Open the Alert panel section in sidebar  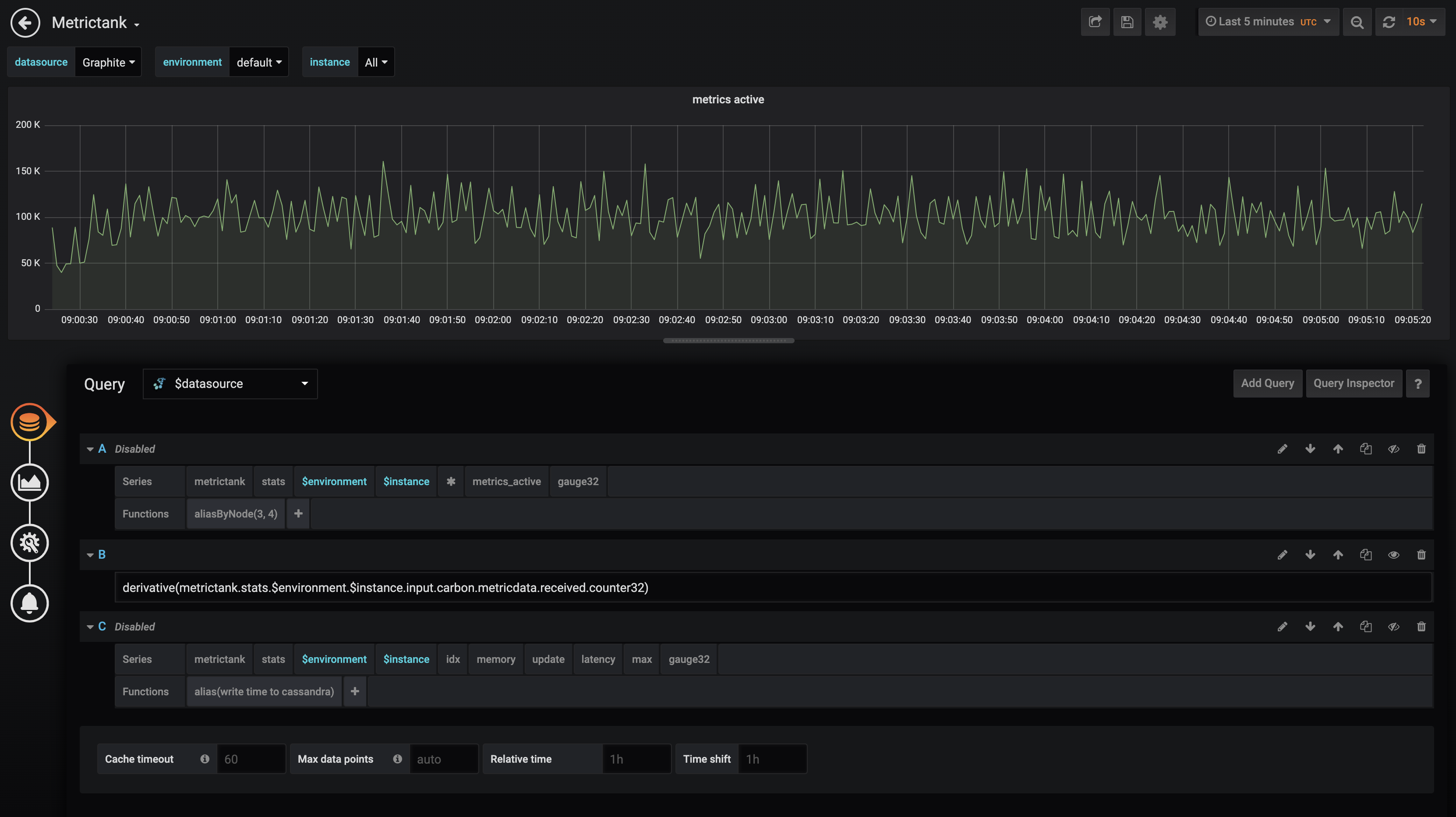tap(30, 603)
